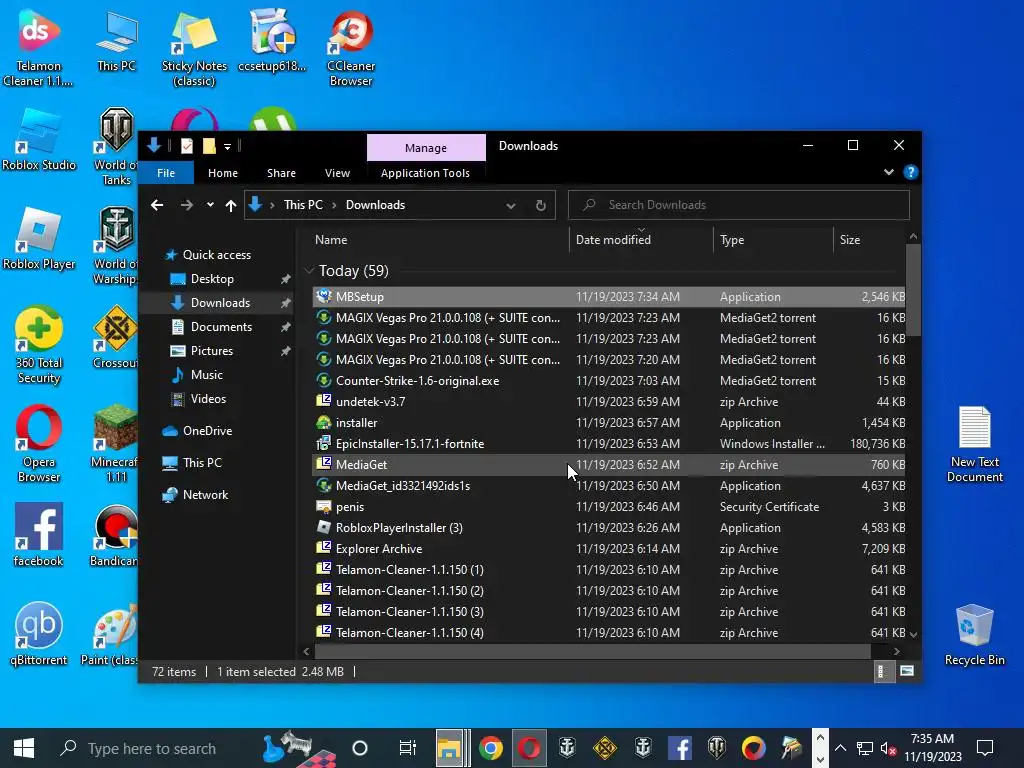Viewport: 1024px width, 768px height.
Task: Select the MBSetup file
Action: point(609,296)
